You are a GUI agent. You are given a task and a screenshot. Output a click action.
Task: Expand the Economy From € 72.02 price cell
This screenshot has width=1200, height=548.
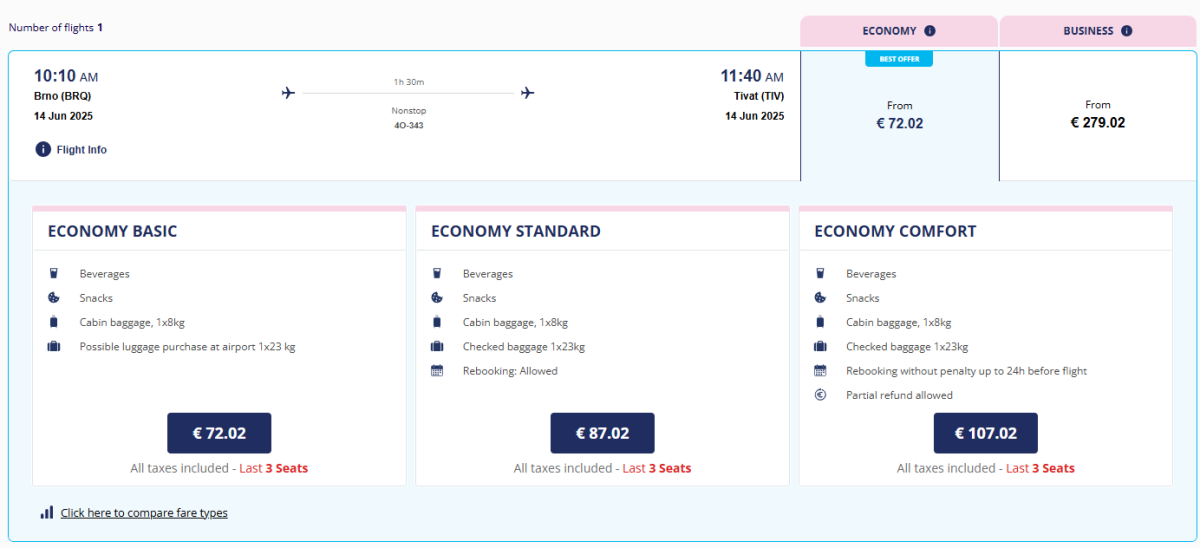(899, 116)
